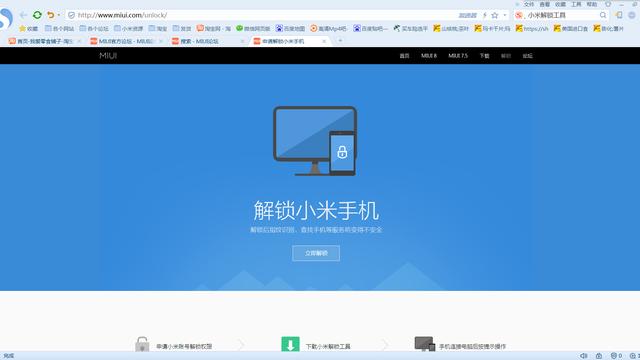Click the zoom level icon in status bar
The height and width of the screenshot is (360, 640).
coord(634,356)
